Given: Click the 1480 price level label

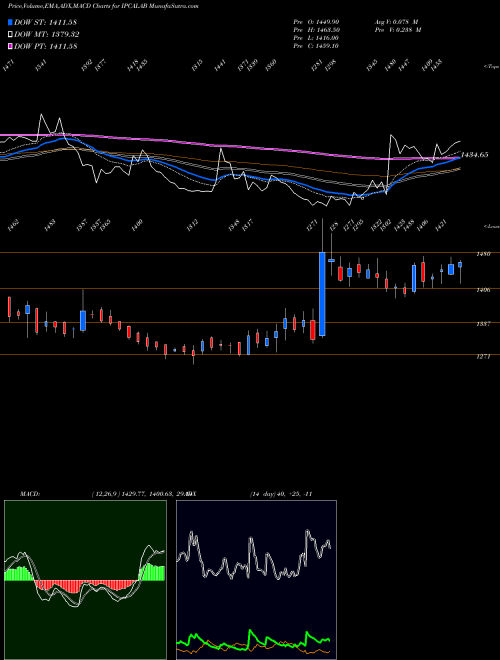Looking at the screenshot, I should tap(483, 254).
